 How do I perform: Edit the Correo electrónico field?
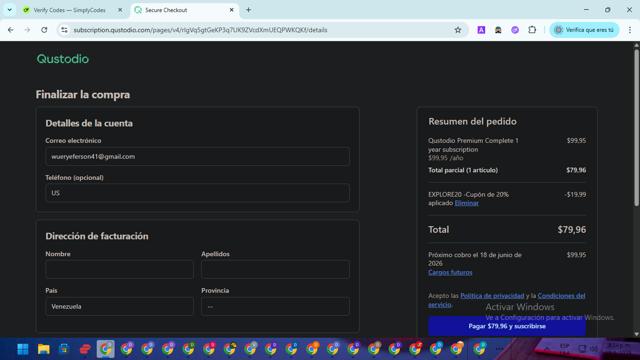pyautogui.click(x=198, y=156)
